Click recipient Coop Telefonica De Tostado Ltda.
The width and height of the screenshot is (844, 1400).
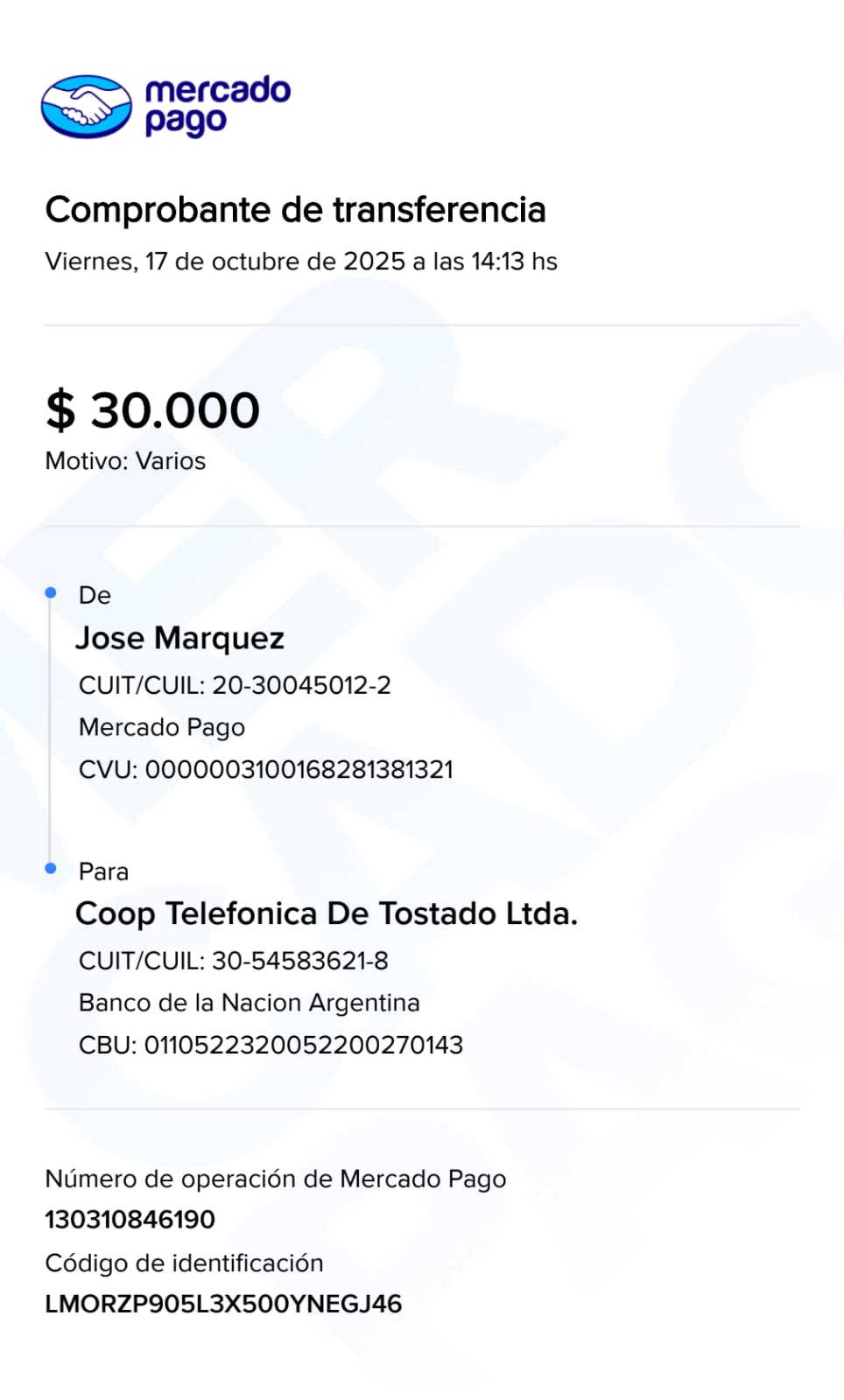pos(327,913)
